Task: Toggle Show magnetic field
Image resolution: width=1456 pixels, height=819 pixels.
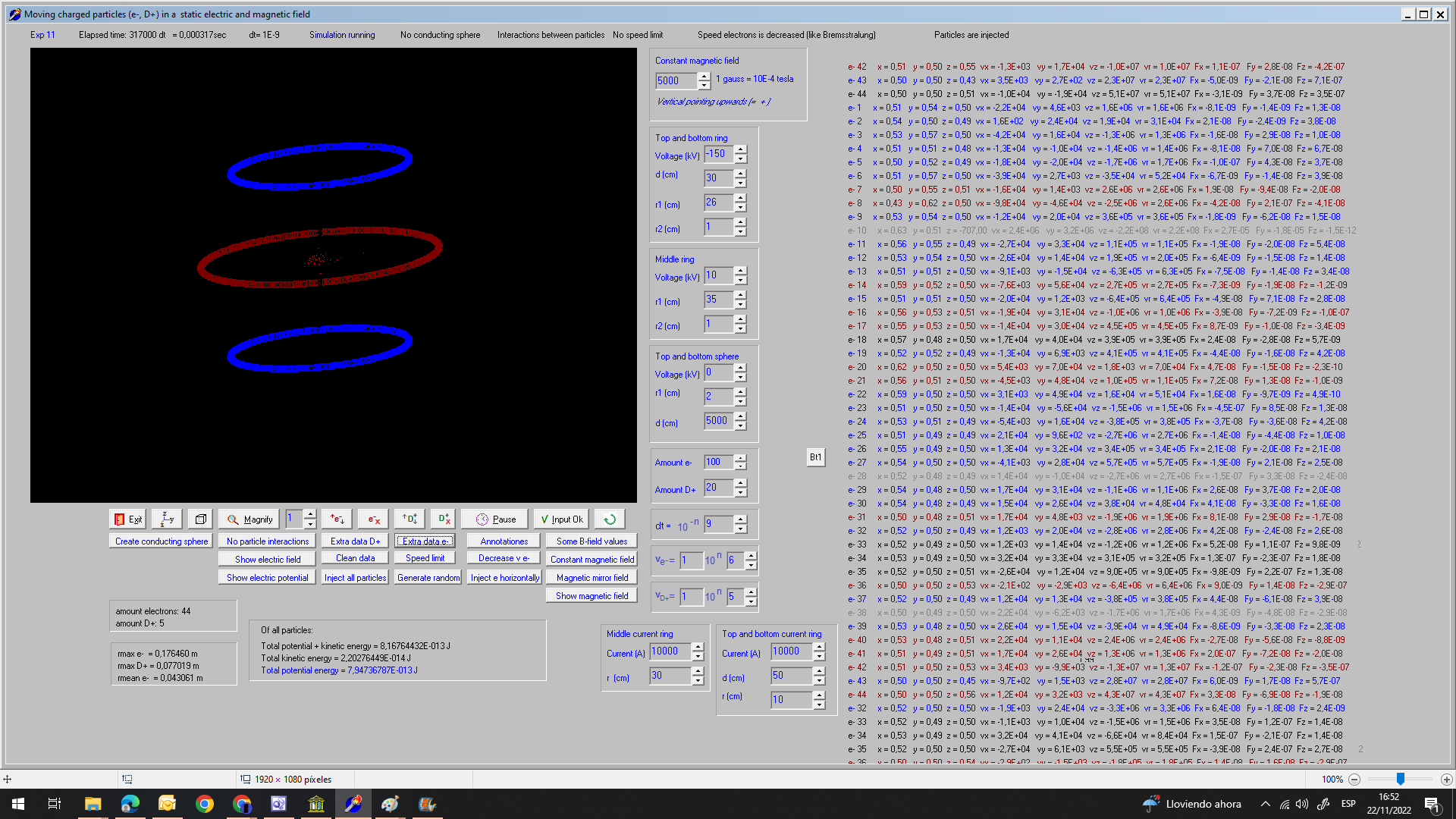Action: [591, 596]
